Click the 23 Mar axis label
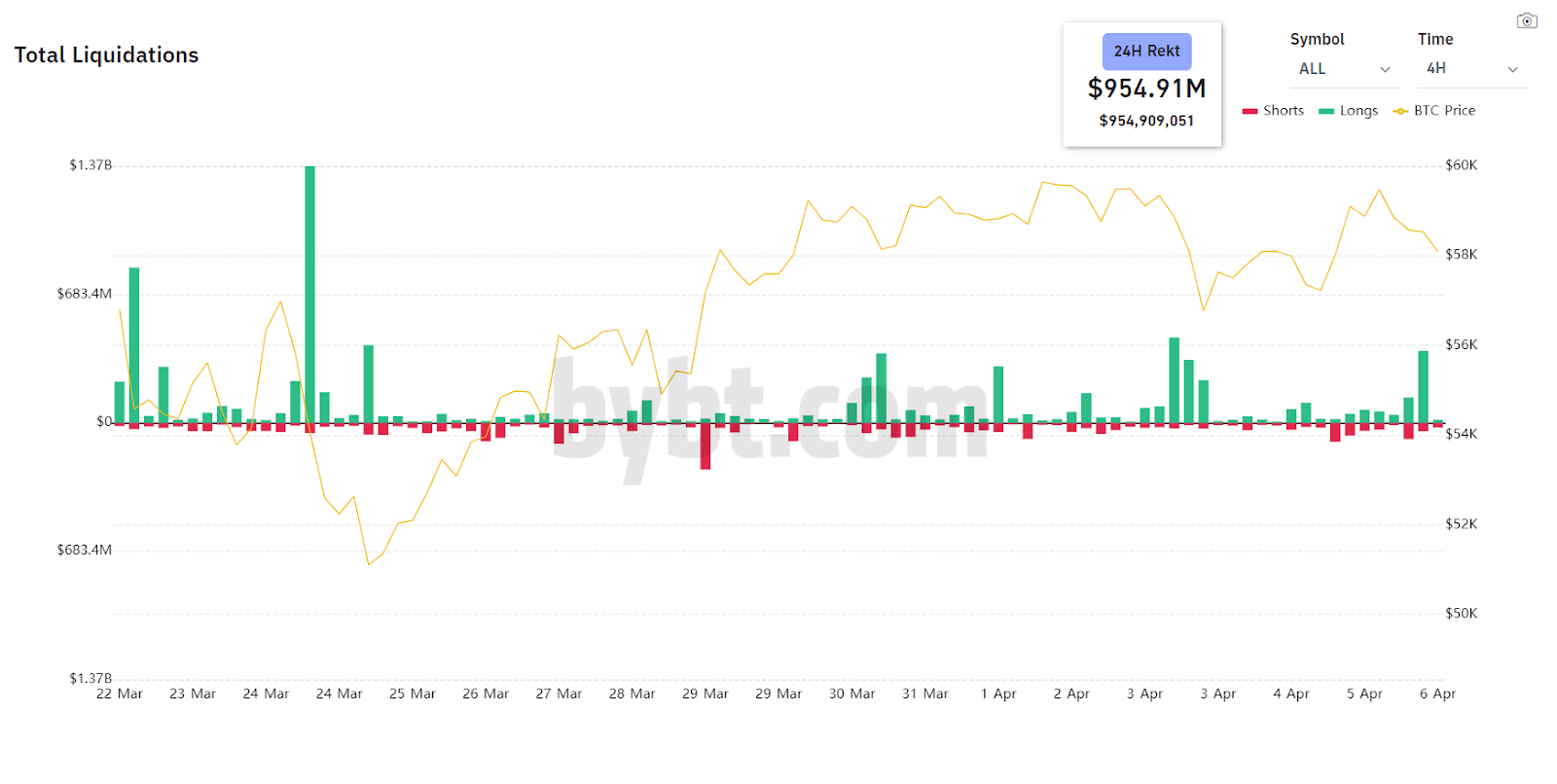 (x=193, y=694)
